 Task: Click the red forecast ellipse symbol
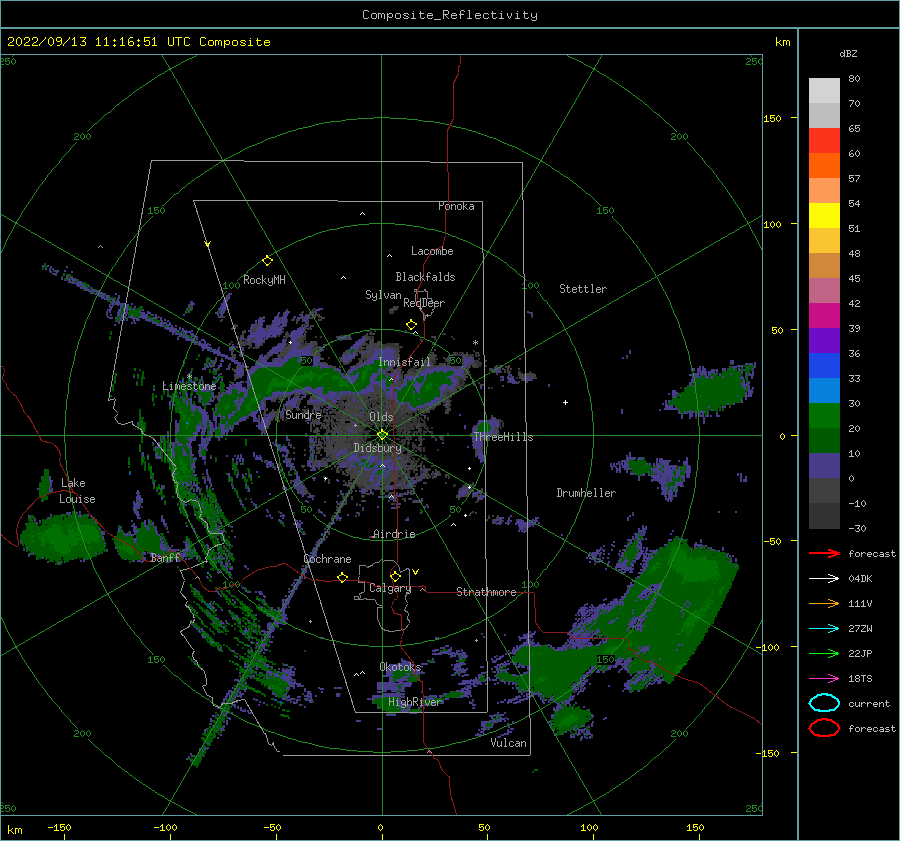pyautogui.click(x=824, y=728)
